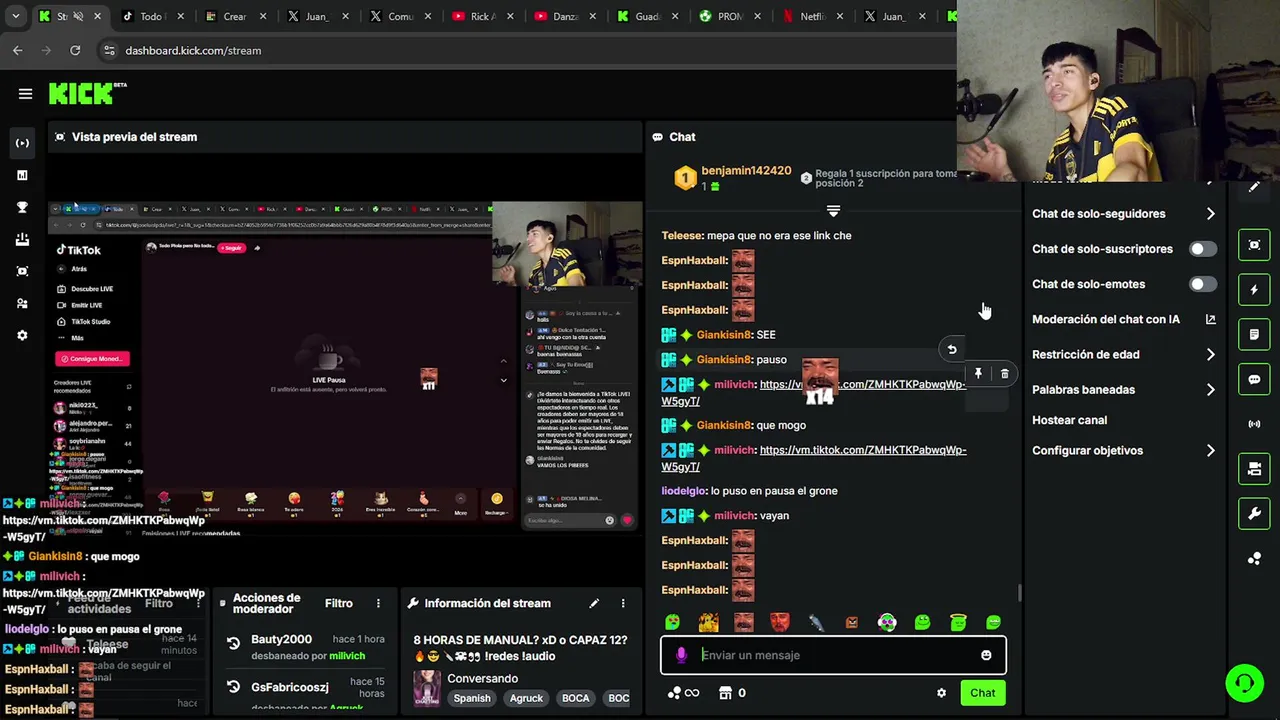Open the Stream section in the left sidebar
This screenshot has width=1280, height=720.
click(22, 143)
